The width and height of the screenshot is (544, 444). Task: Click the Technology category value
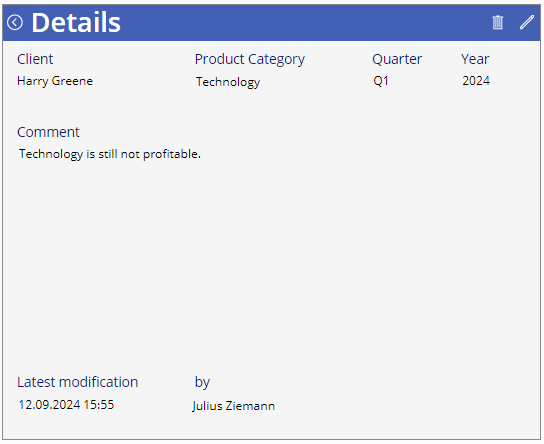tap(228, 82)
